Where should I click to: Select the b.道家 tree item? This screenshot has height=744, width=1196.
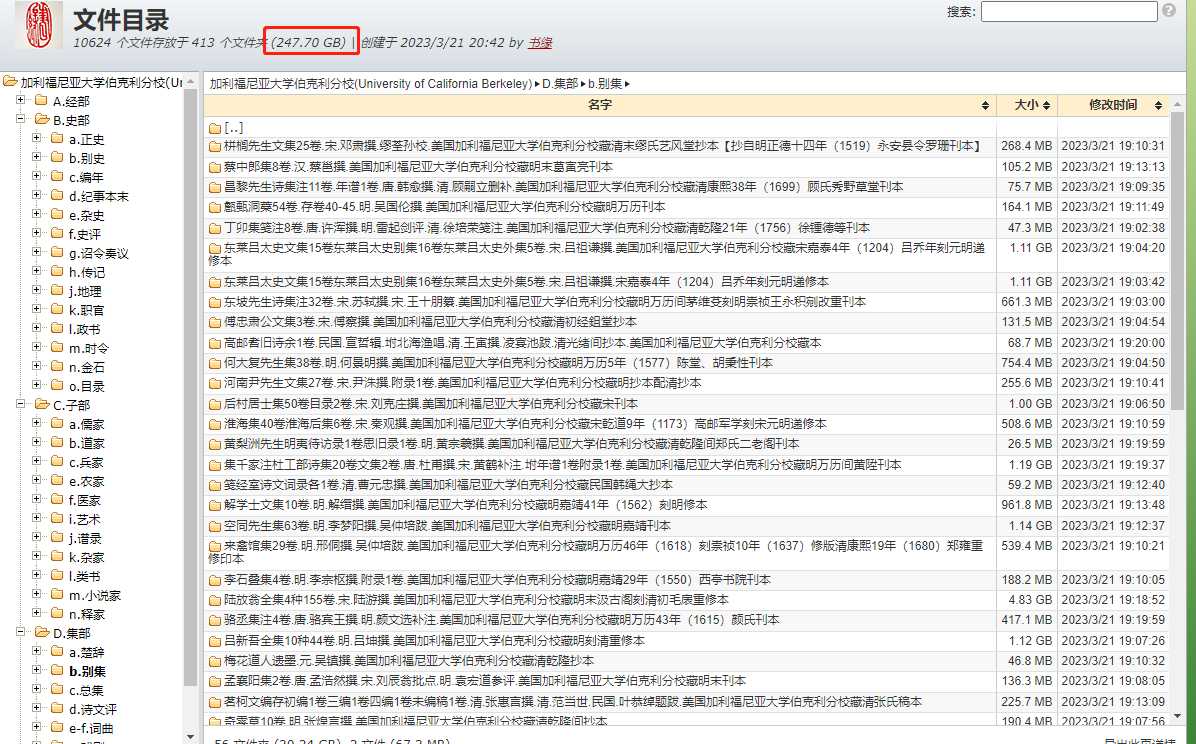[86, 443]
